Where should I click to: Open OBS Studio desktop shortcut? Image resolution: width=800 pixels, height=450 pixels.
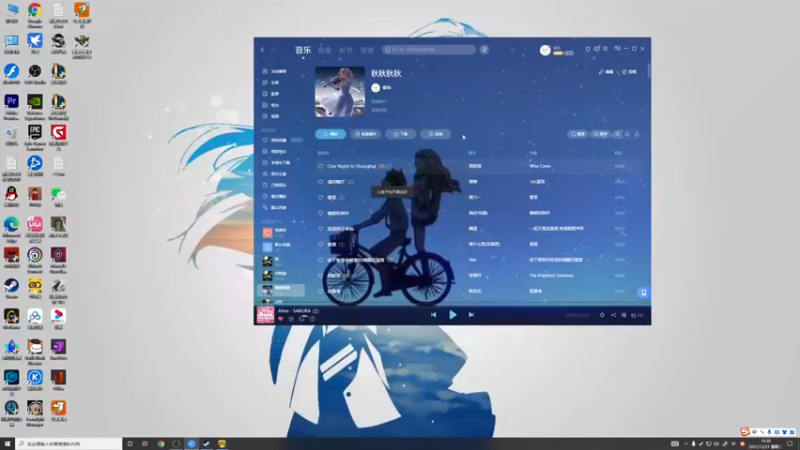35,74
